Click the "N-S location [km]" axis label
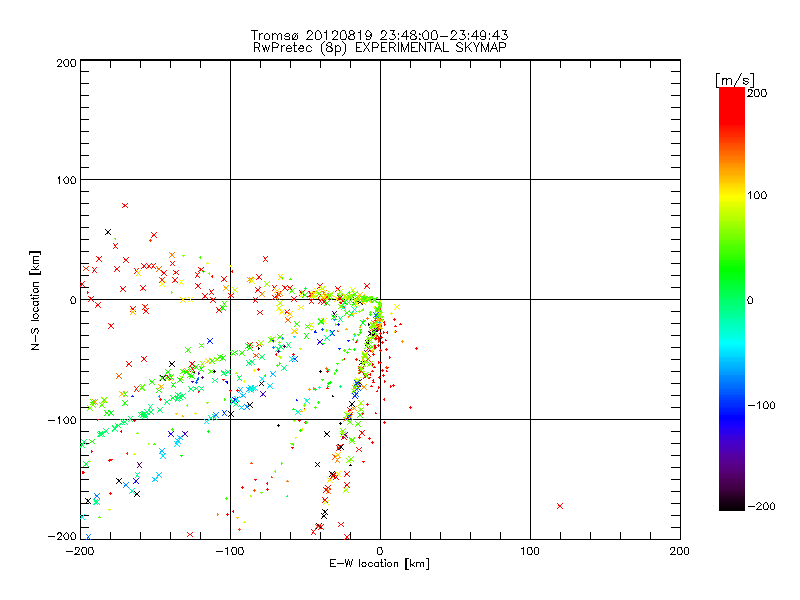800x600 pixels. tap(35, 300)
